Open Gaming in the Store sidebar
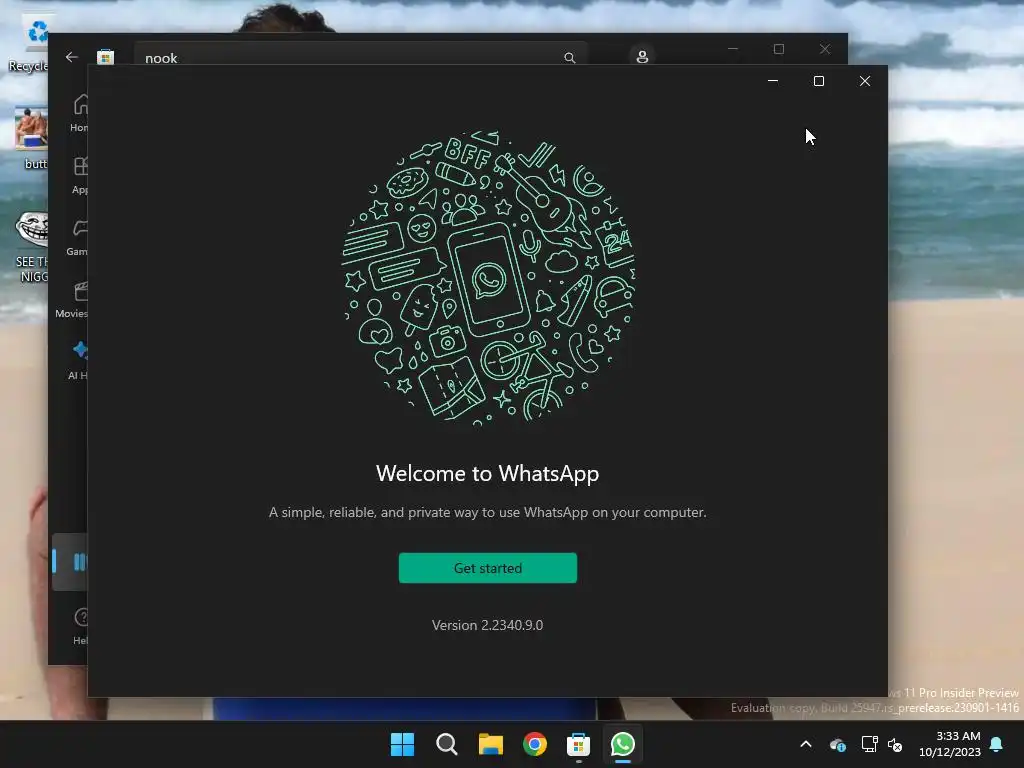The image size is (1024, 768). [77, 237]
